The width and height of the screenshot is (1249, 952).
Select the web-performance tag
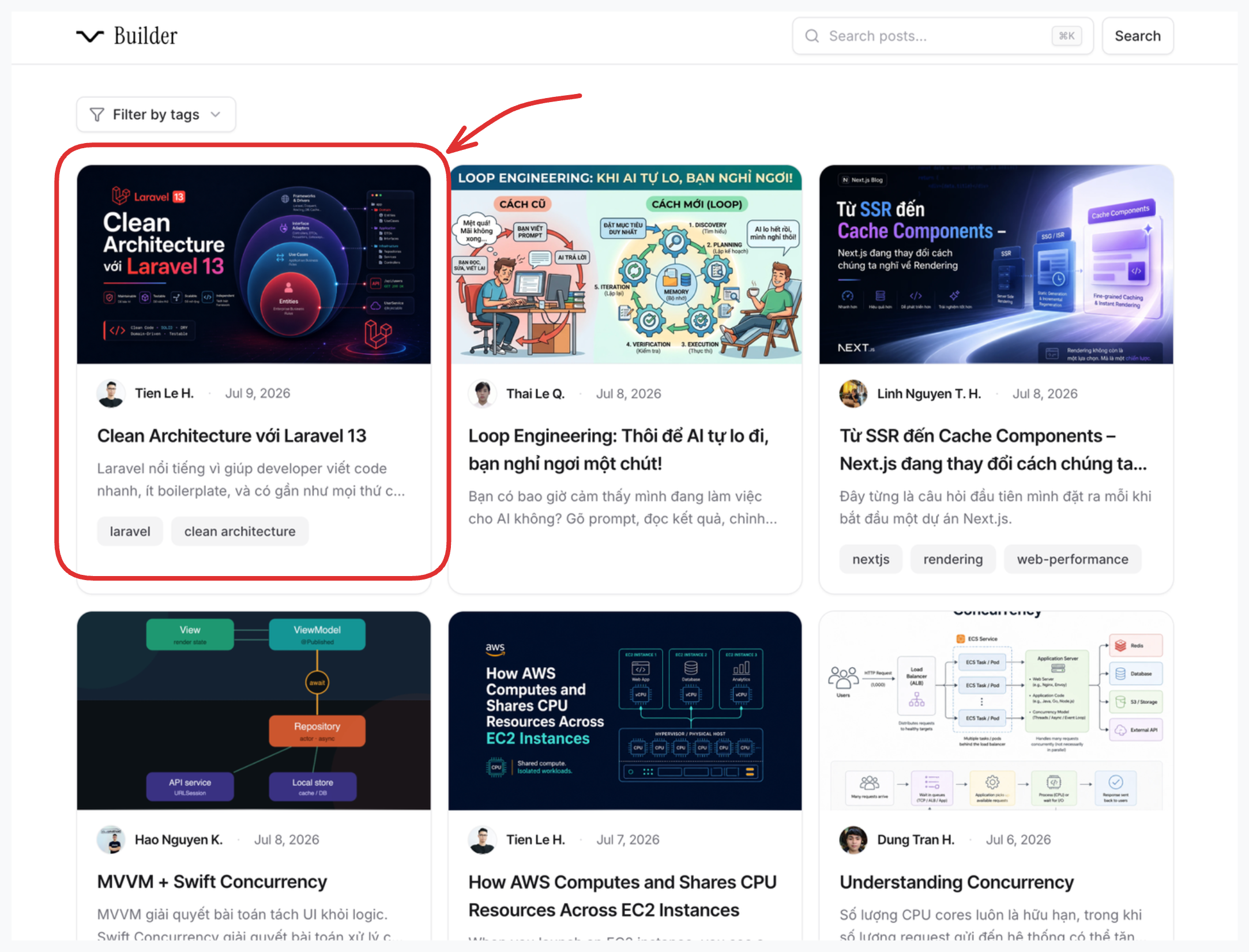1073,559
